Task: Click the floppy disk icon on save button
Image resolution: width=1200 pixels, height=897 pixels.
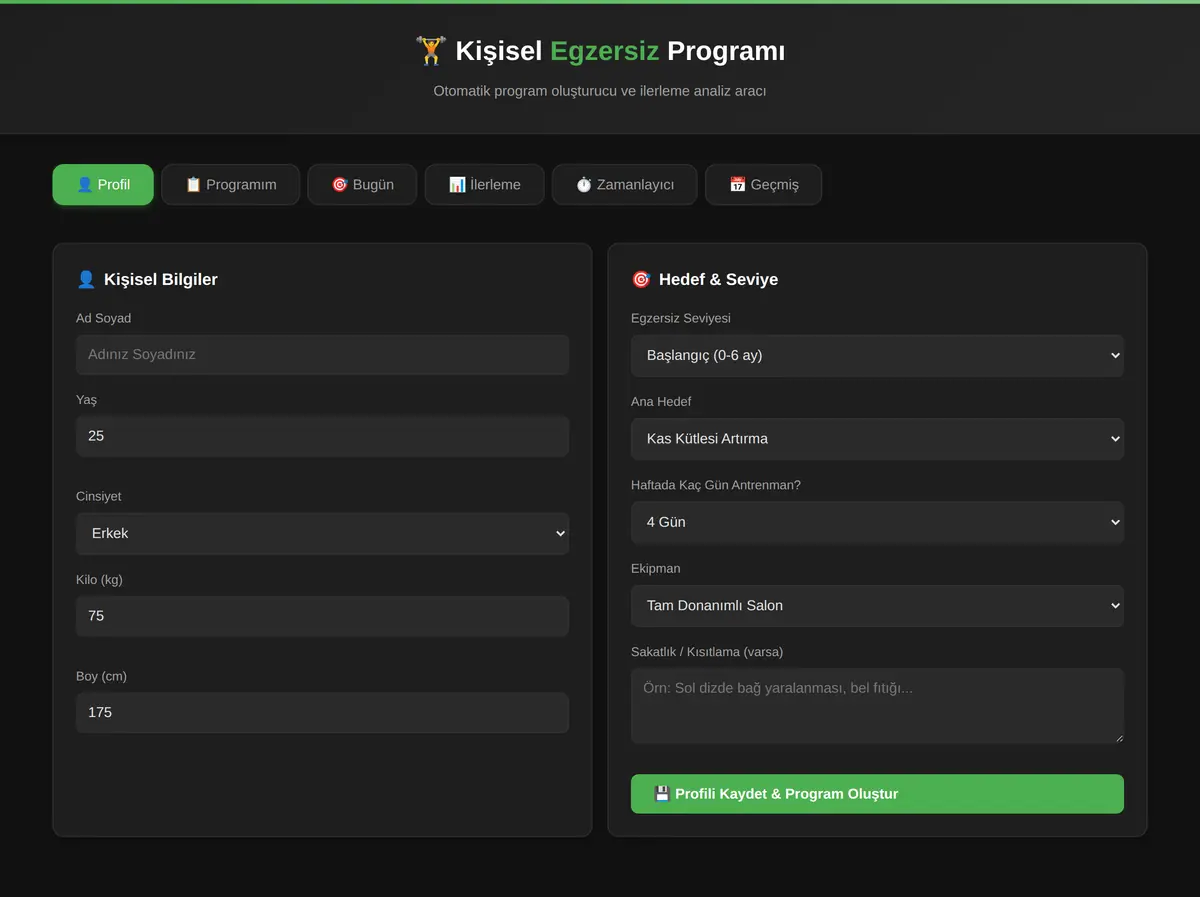Action: (662, 794)
